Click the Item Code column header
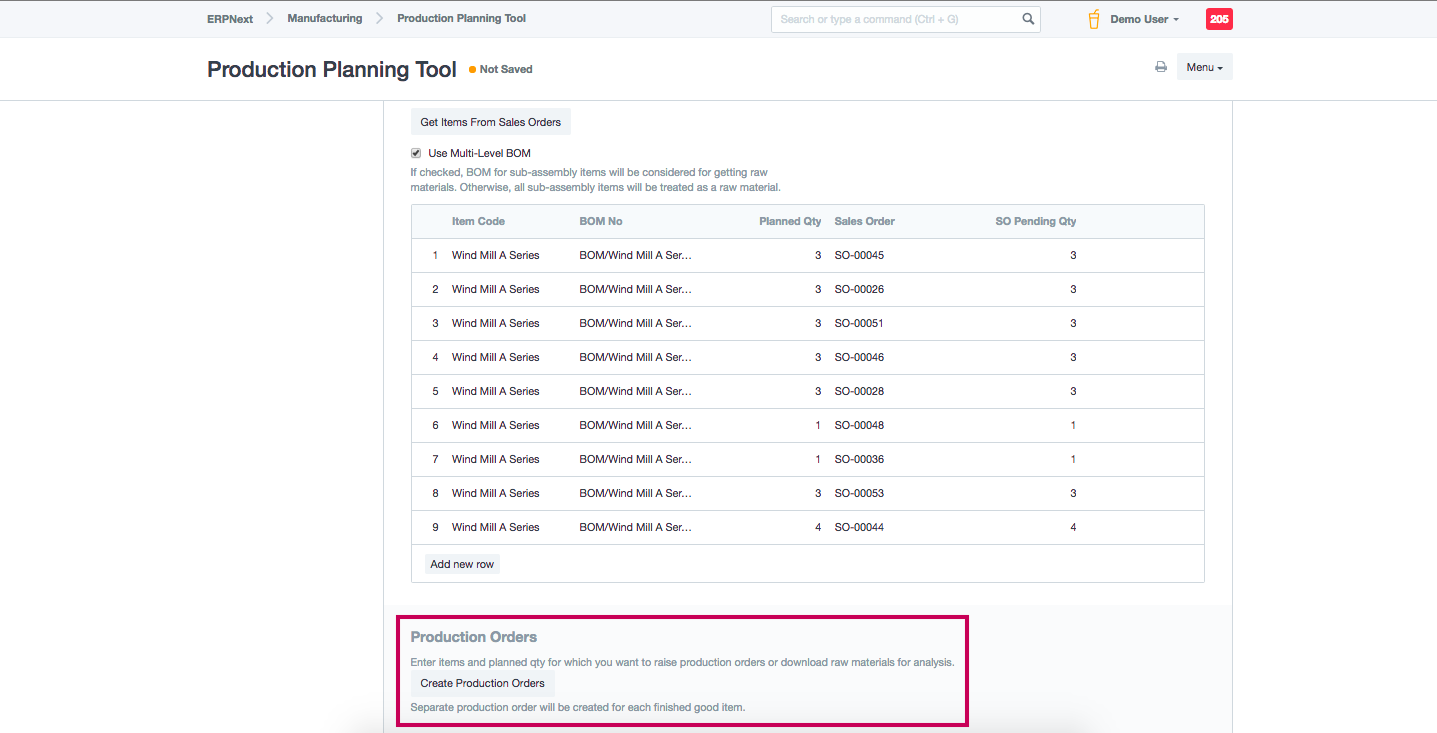Screen dimensions: 1437x733 click(x=478, y=221)
